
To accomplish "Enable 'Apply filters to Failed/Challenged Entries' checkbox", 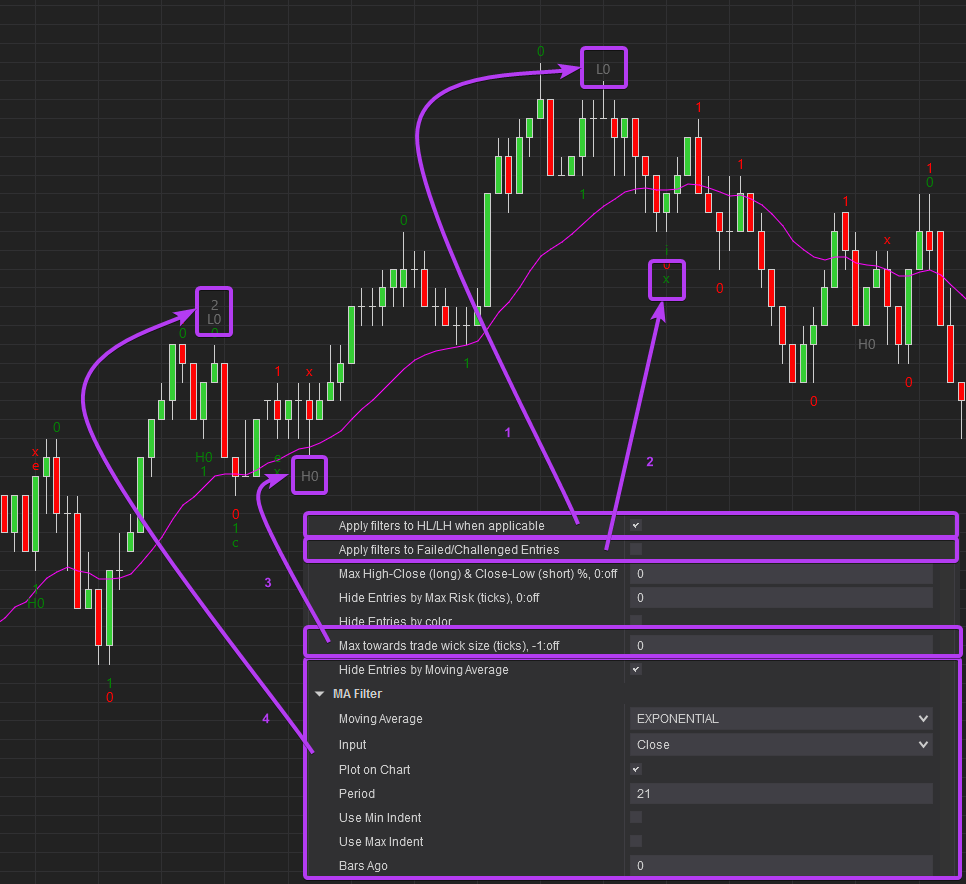I will [636, 549].
